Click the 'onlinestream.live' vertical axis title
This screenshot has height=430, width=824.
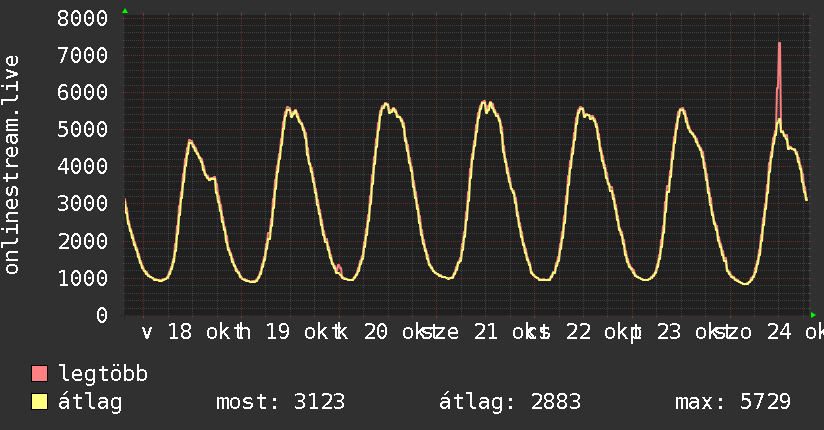pos(12,165)
